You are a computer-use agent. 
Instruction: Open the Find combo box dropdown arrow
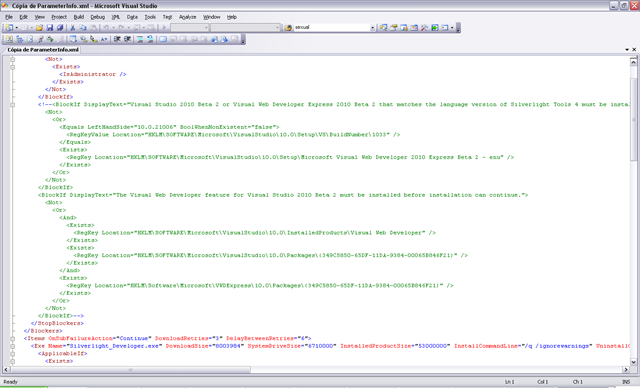(372, 27)
